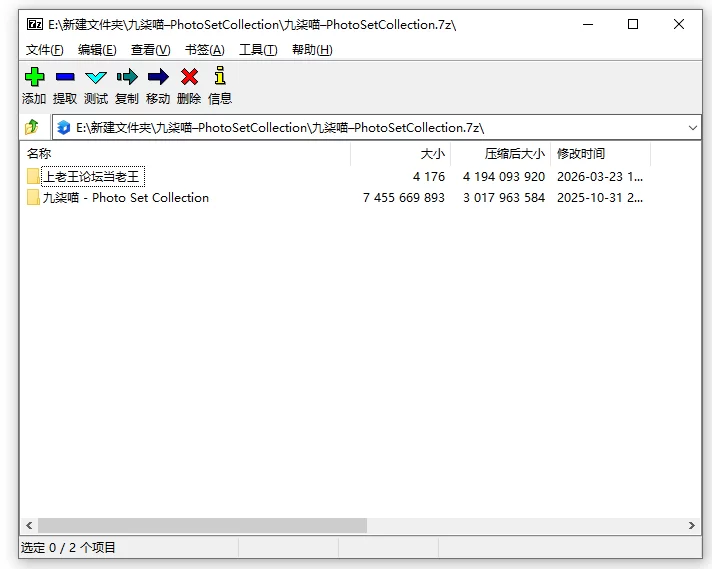The height and width of the screenshot is (569, 712).
Task: Expand the address path dropdown arrow
Action: pos(693,128)
